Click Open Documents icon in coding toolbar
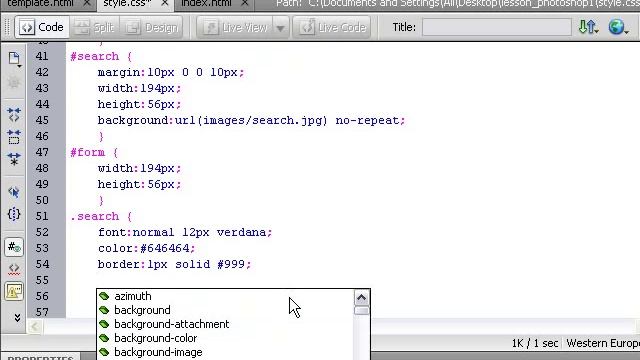Screen dimensions: 640x360 tap(14, 59)
